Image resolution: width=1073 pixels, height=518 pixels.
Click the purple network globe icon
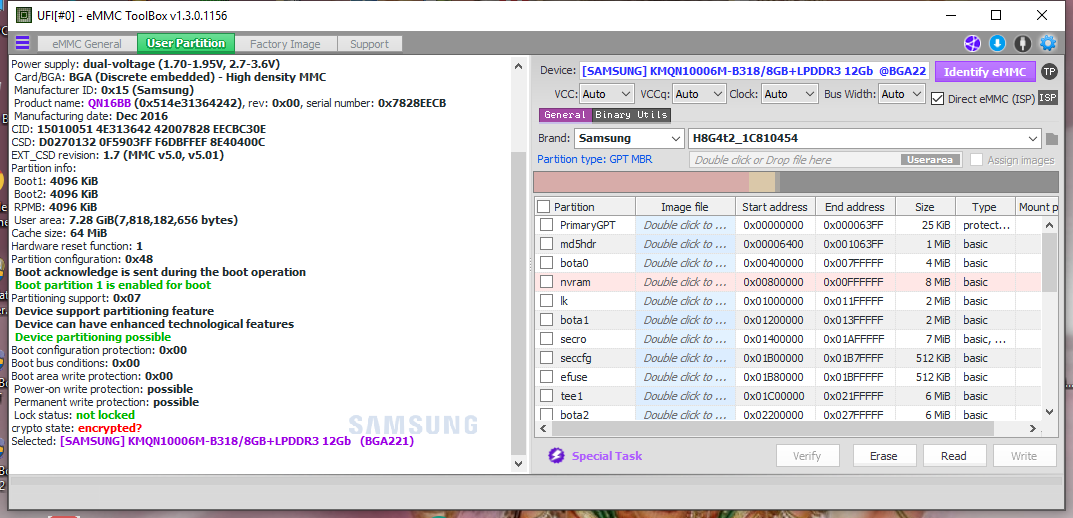click(972, 43)
